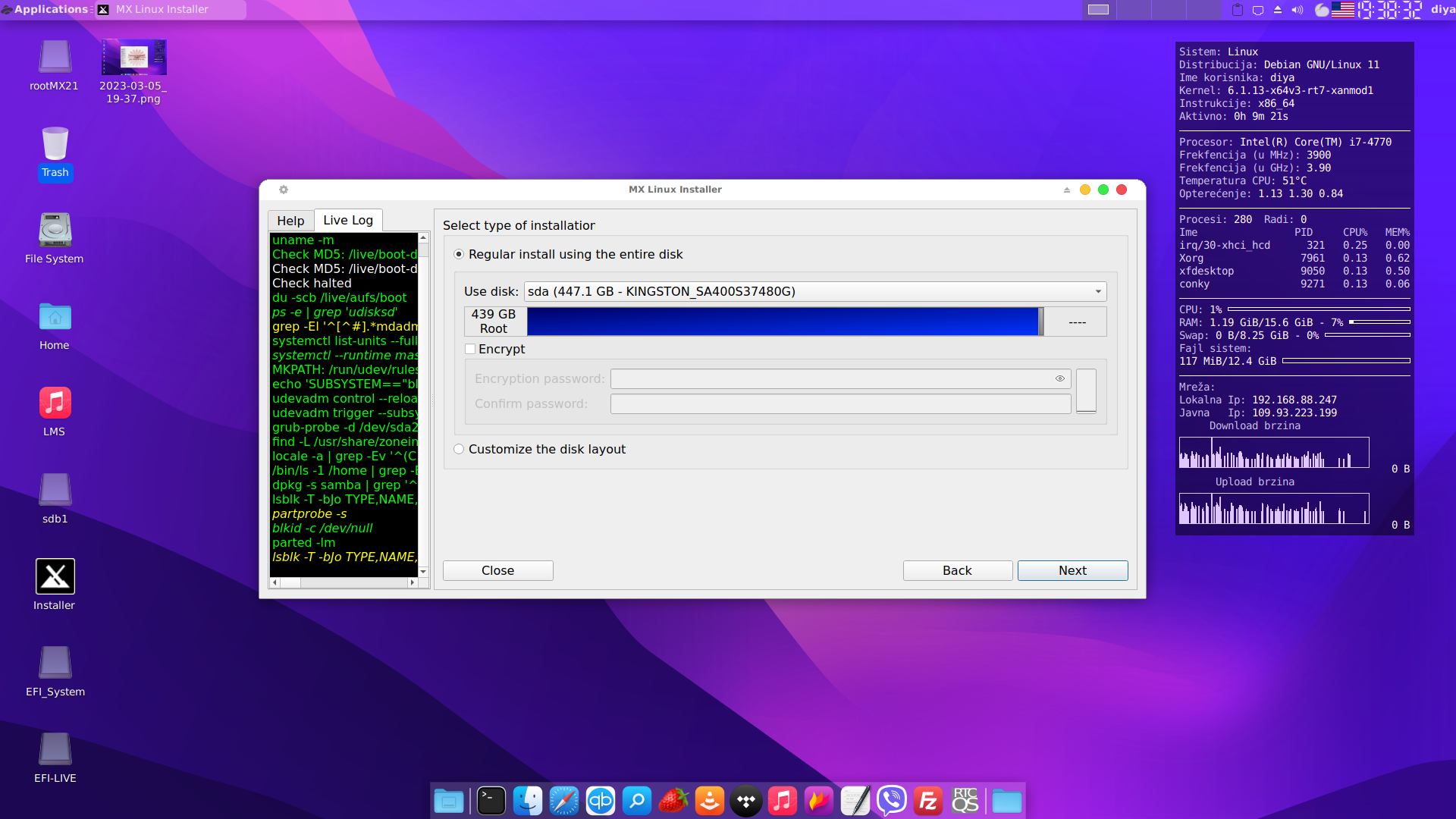Viewport: 1456px width, 819px height.
Task: Toggle password visibility eye icon
Action: coord(1060,378)
